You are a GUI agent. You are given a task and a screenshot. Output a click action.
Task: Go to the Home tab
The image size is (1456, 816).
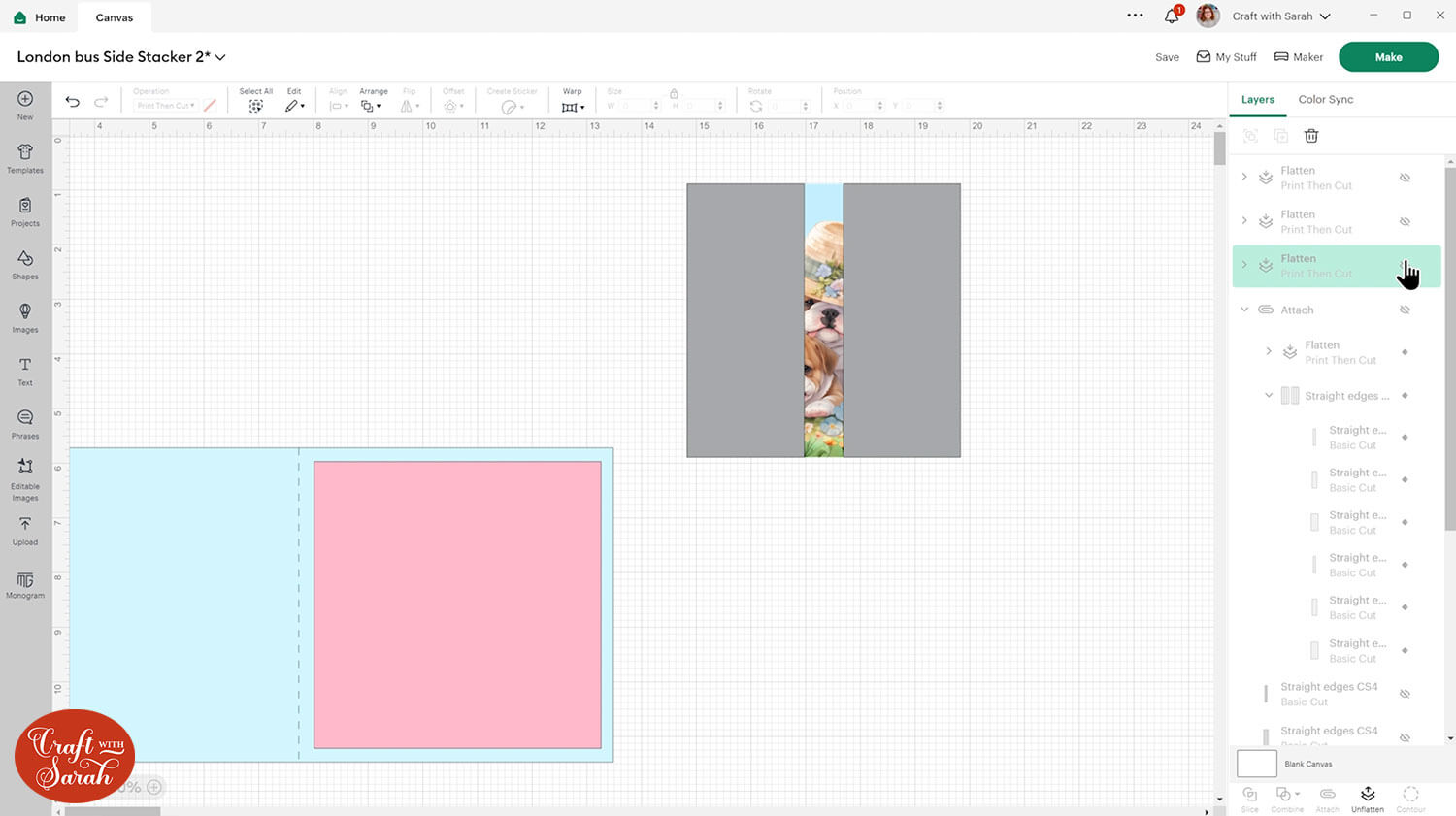tap(40, 17)
